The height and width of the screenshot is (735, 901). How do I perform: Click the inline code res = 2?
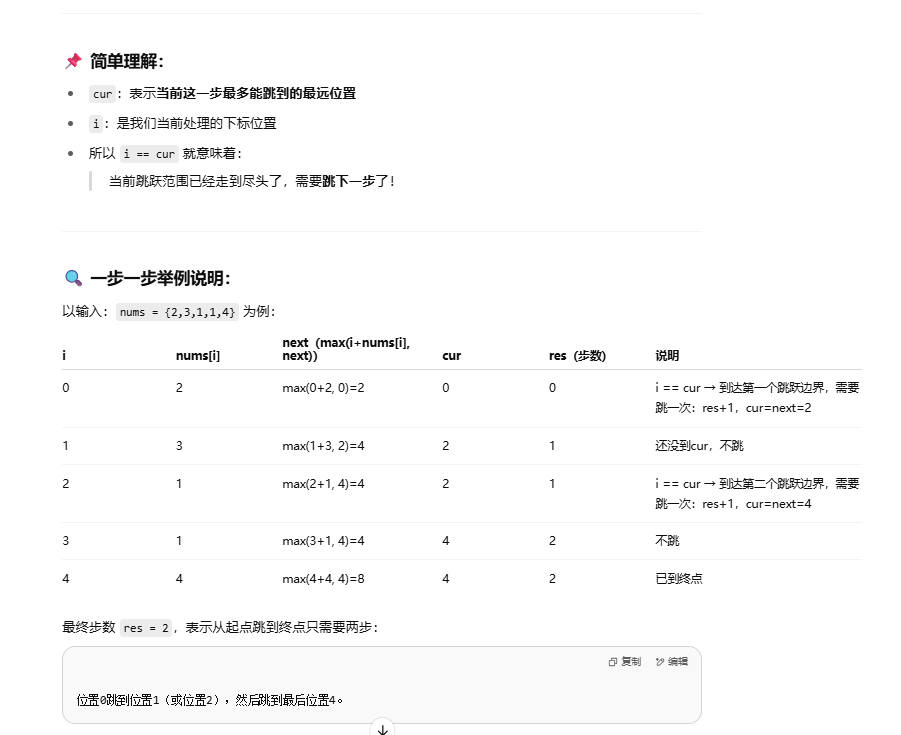point(146,628)
